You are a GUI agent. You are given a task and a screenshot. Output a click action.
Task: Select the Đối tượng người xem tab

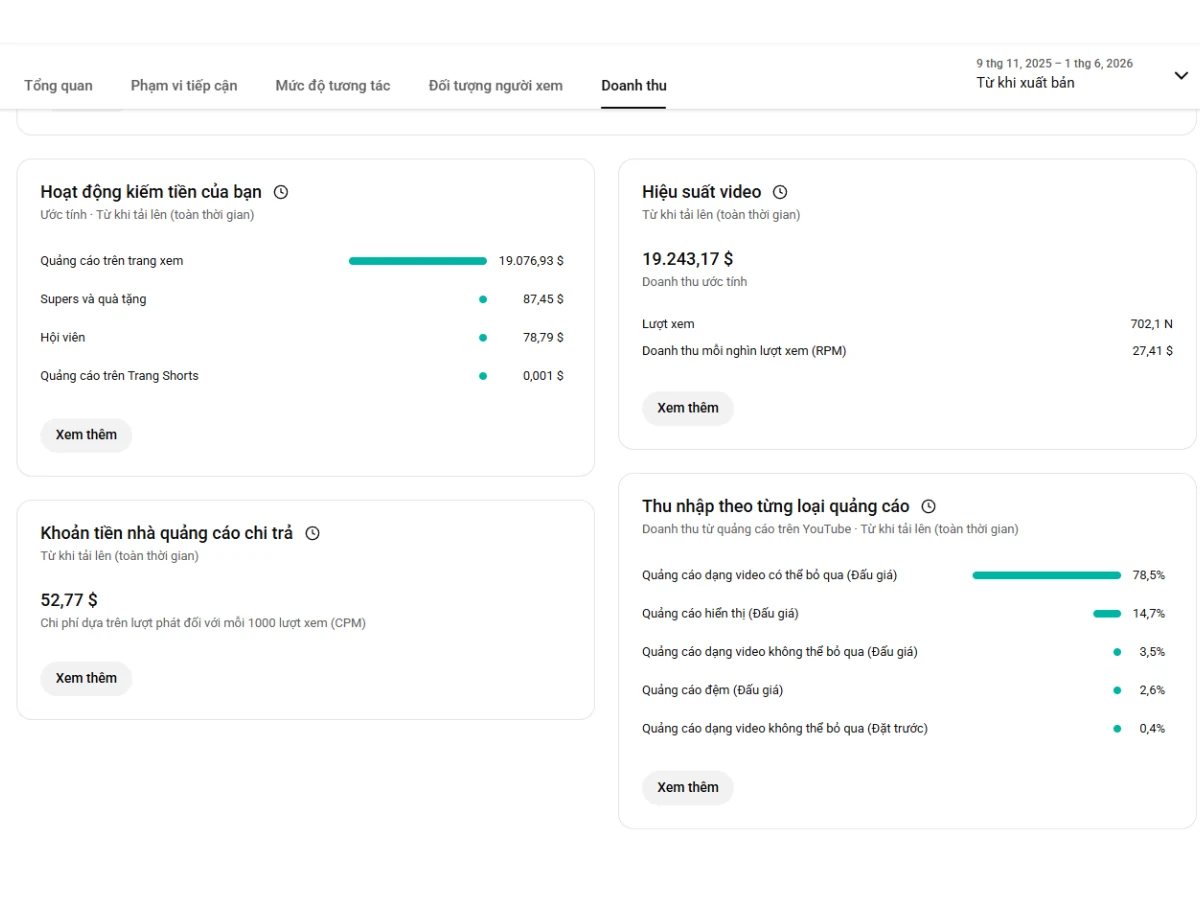[496, 85]
